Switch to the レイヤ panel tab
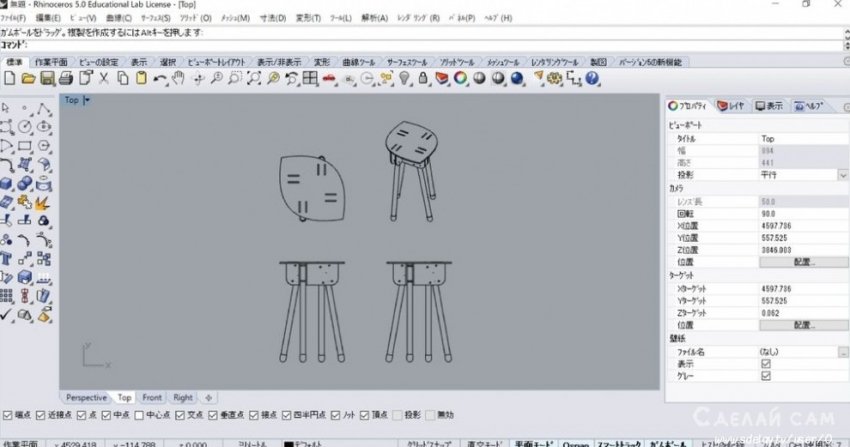This screenshot has height=447, width=850. pos(730,105)
